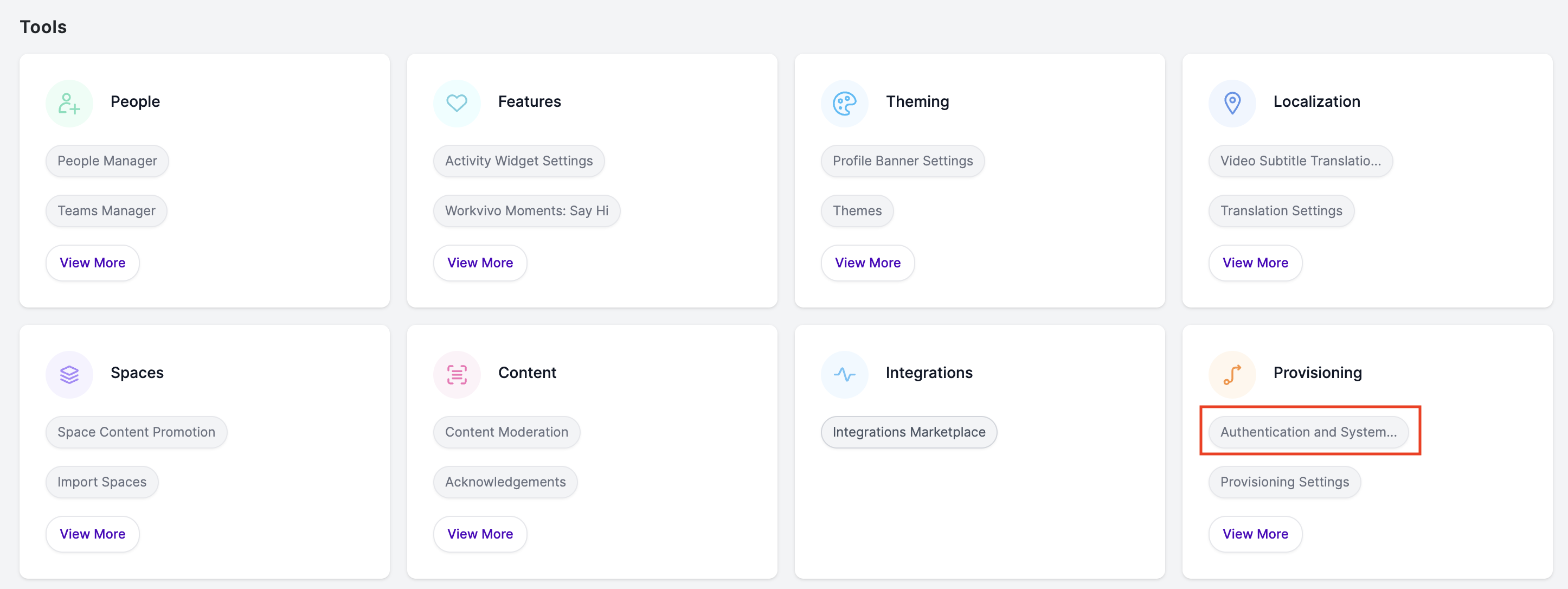Open Themes settings

857,211
